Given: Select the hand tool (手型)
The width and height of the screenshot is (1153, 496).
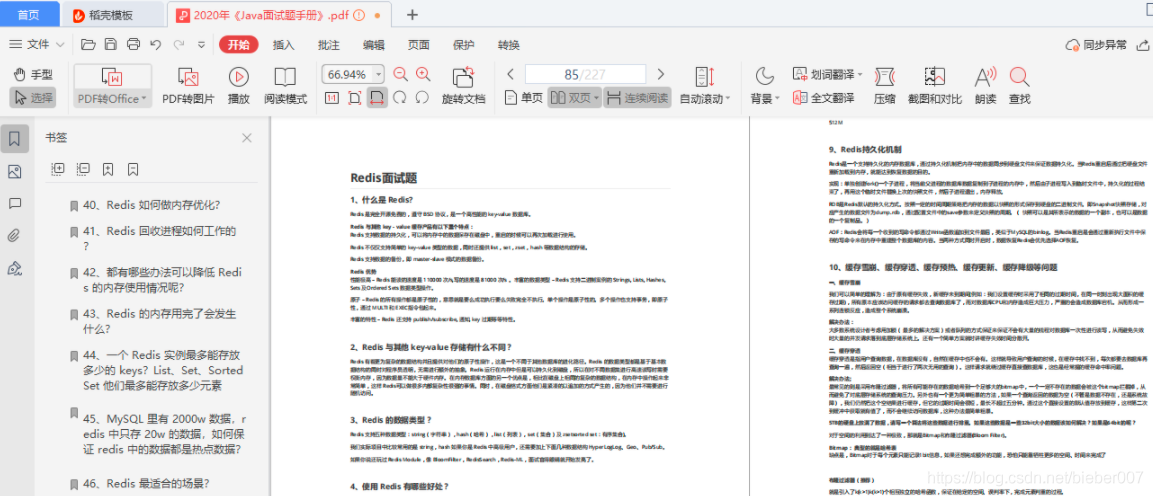Looking at the screenshot, I should coord(34,74).
